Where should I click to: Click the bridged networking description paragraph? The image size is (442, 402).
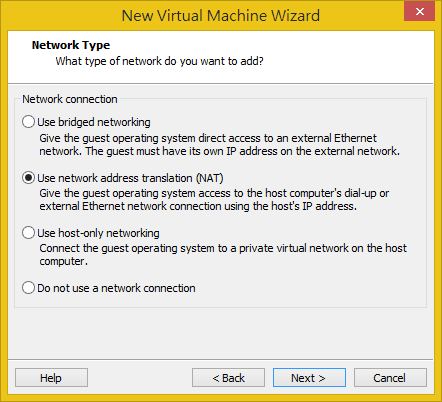(x=219, y=145)
